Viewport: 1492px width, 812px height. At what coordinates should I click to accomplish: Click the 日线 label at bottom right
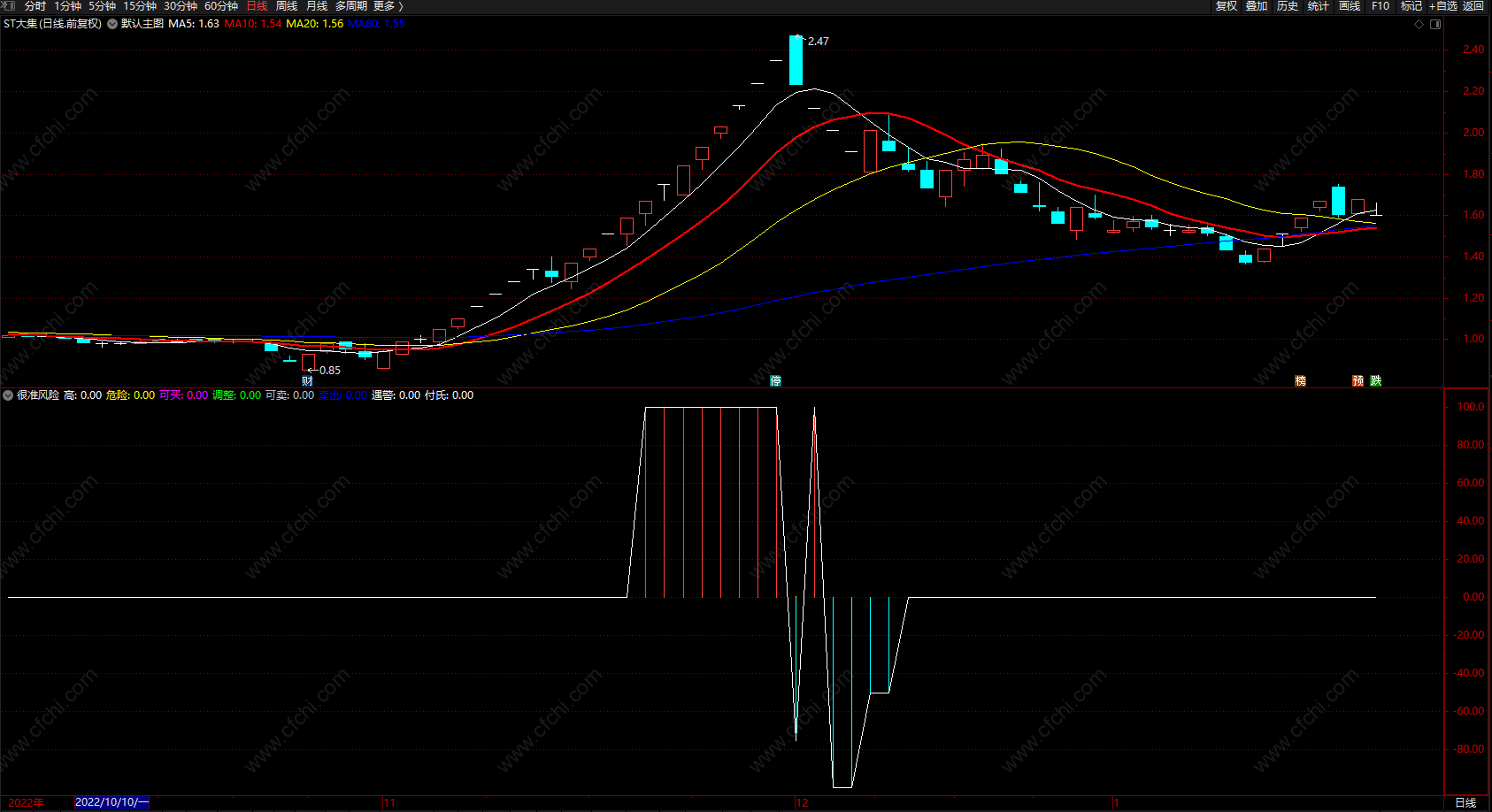[1465, 802]
